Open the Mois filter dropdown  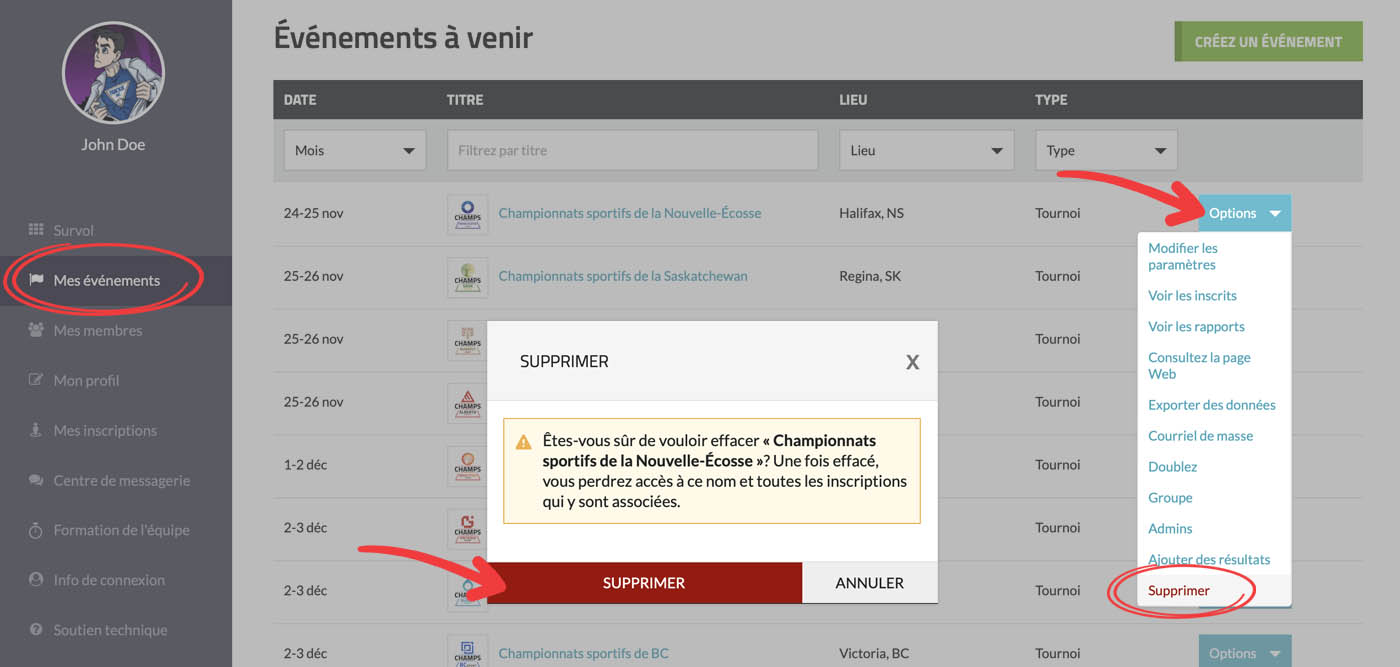(355, 150)
